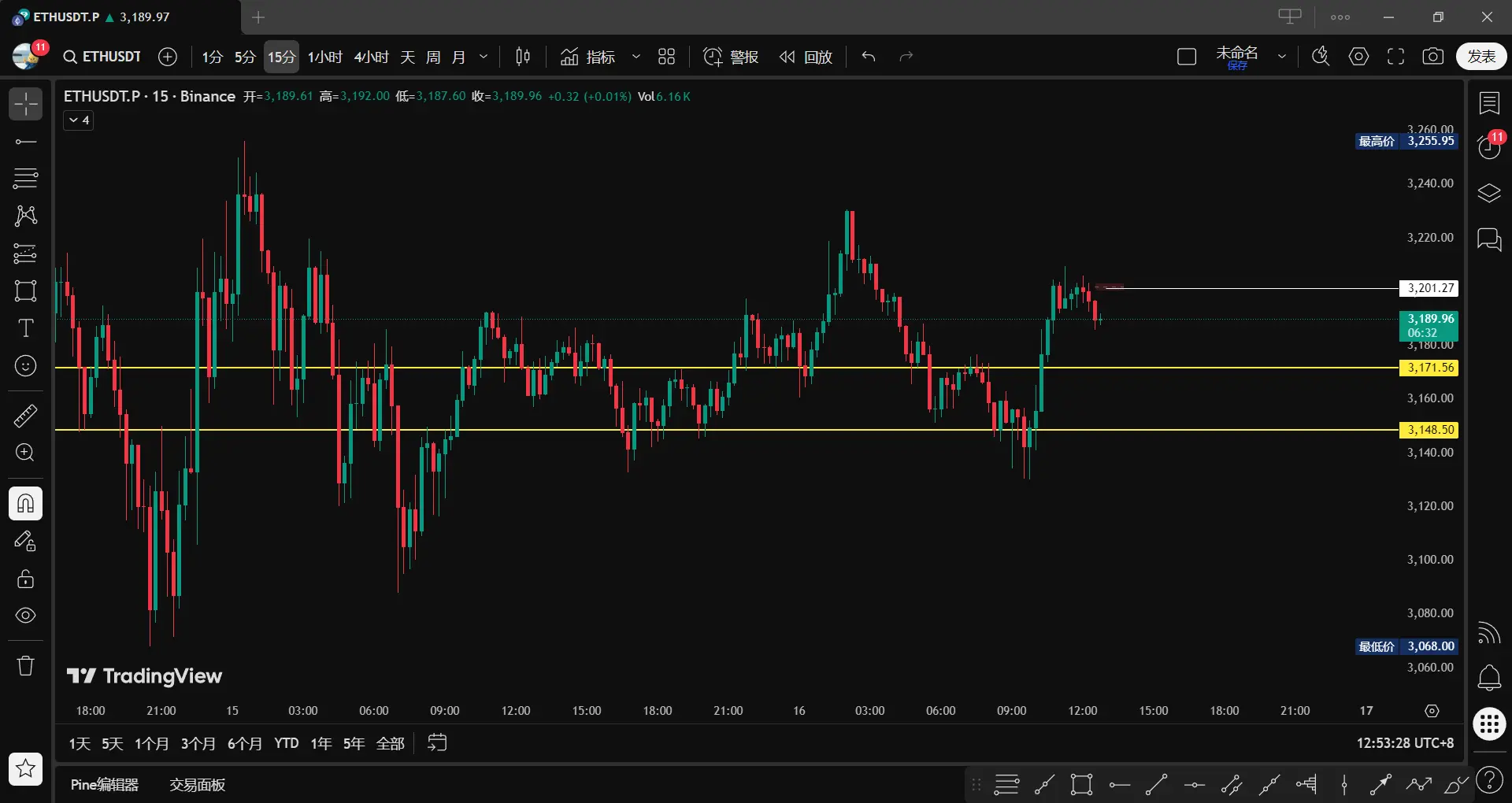Open the candlestick chart style menu
Image resolution: width=1512 pixels, height=803 pixels.
[523, 57]
